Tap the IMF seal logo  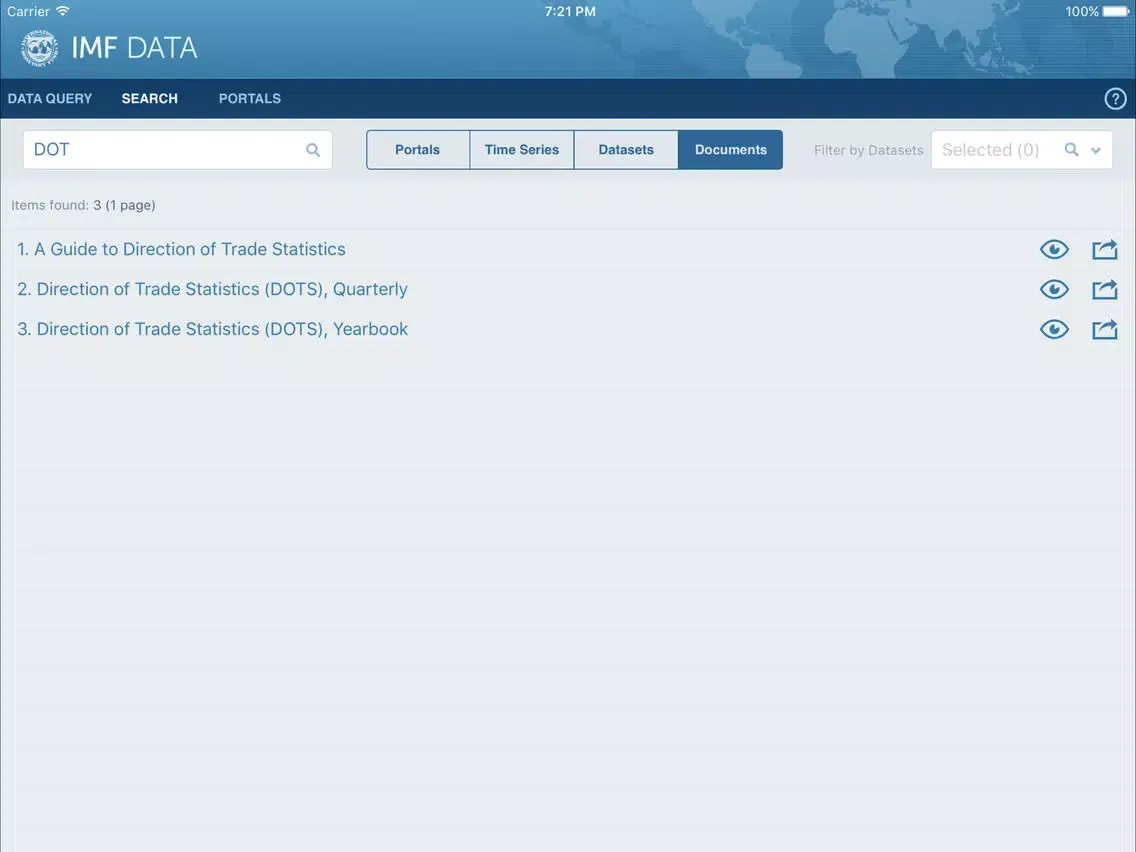pos(39,48)
